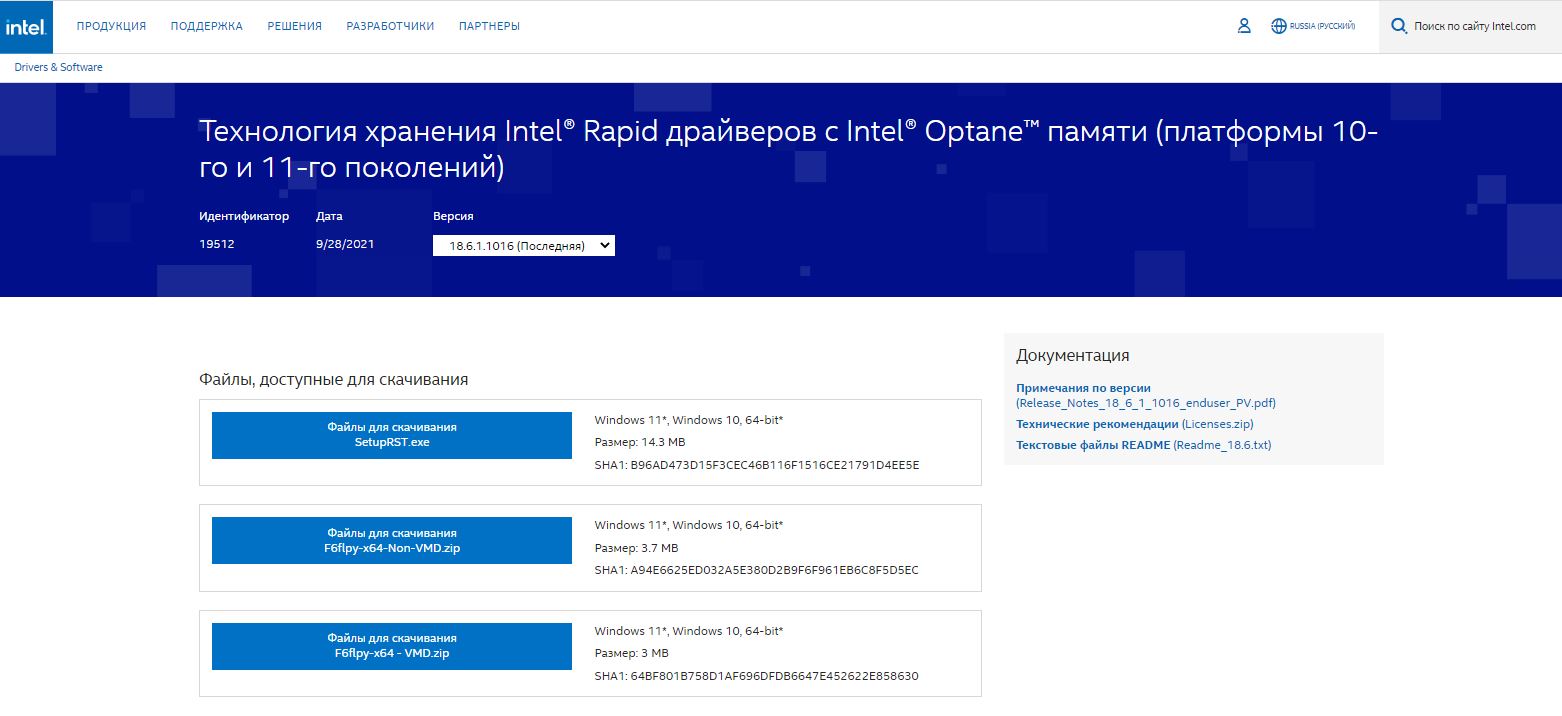Download F6flpy-x64-Non-VMD.zip file
Screen dimensions: 1562x716
click(x=392, y=541)
